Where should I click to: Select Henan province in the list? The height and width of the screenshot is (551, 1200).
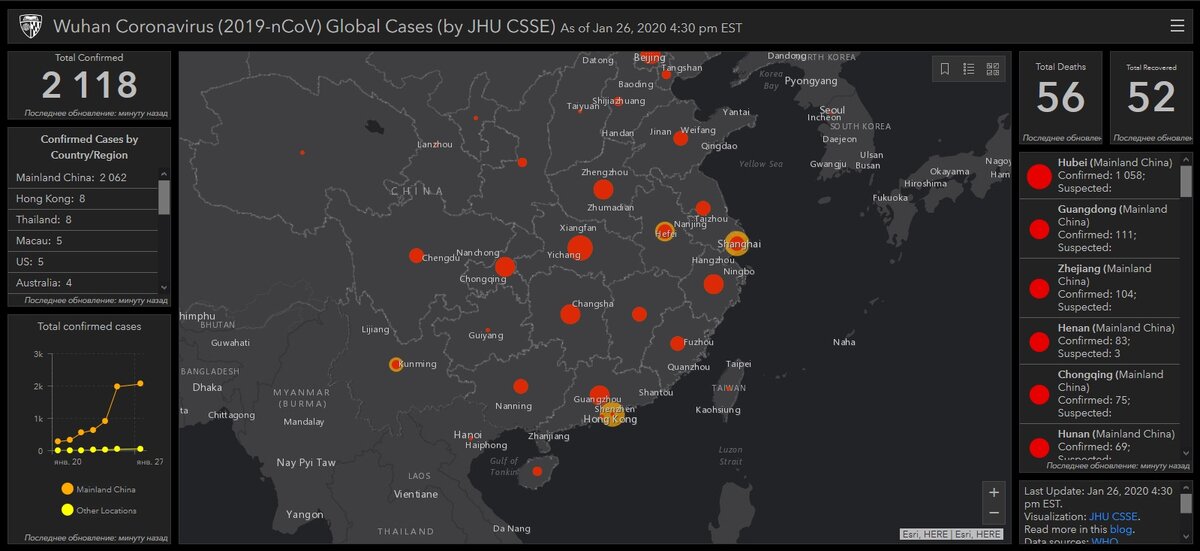(x=1100, y=341)
